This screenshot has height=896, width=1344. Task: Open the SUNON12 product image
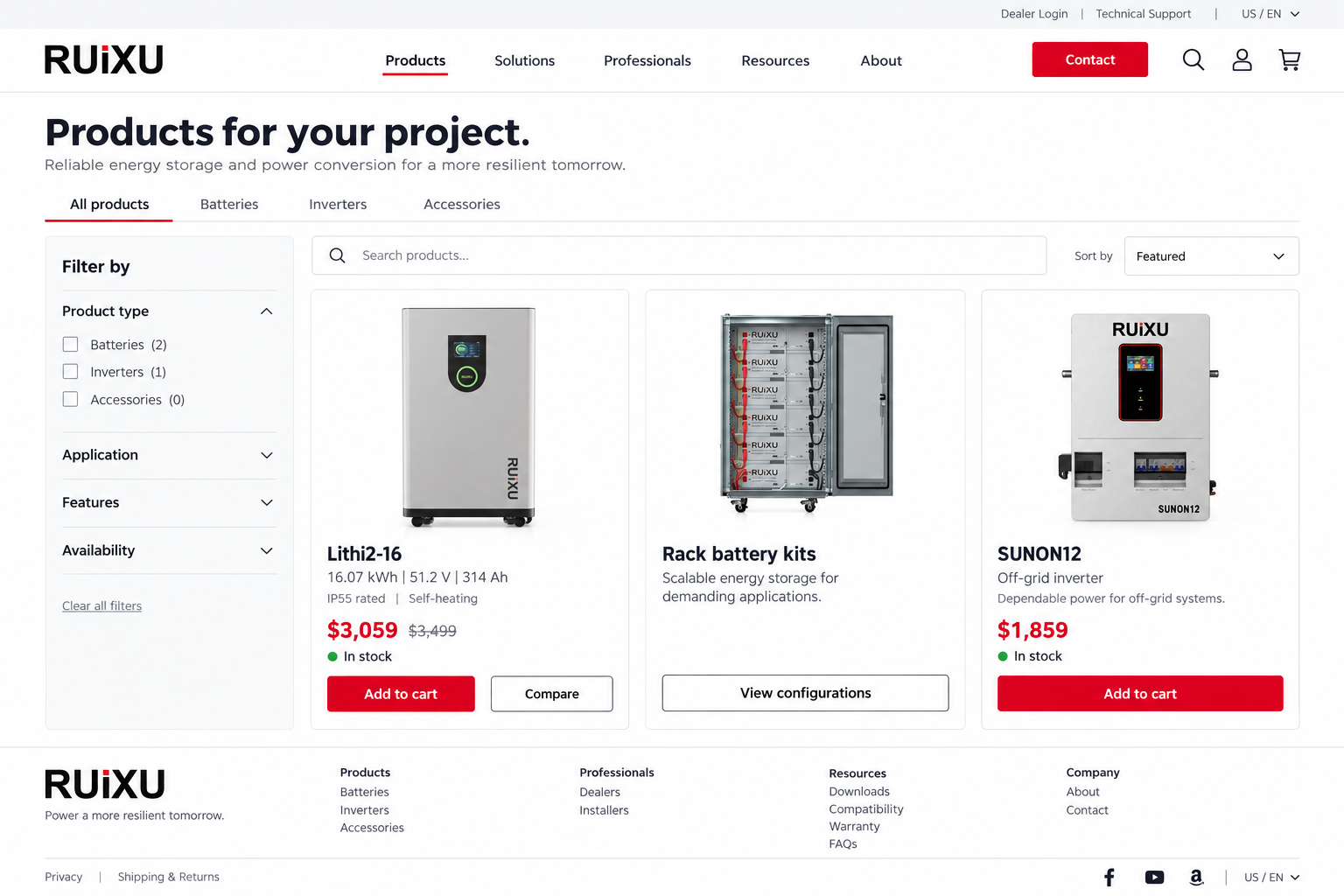(1140, 417)
